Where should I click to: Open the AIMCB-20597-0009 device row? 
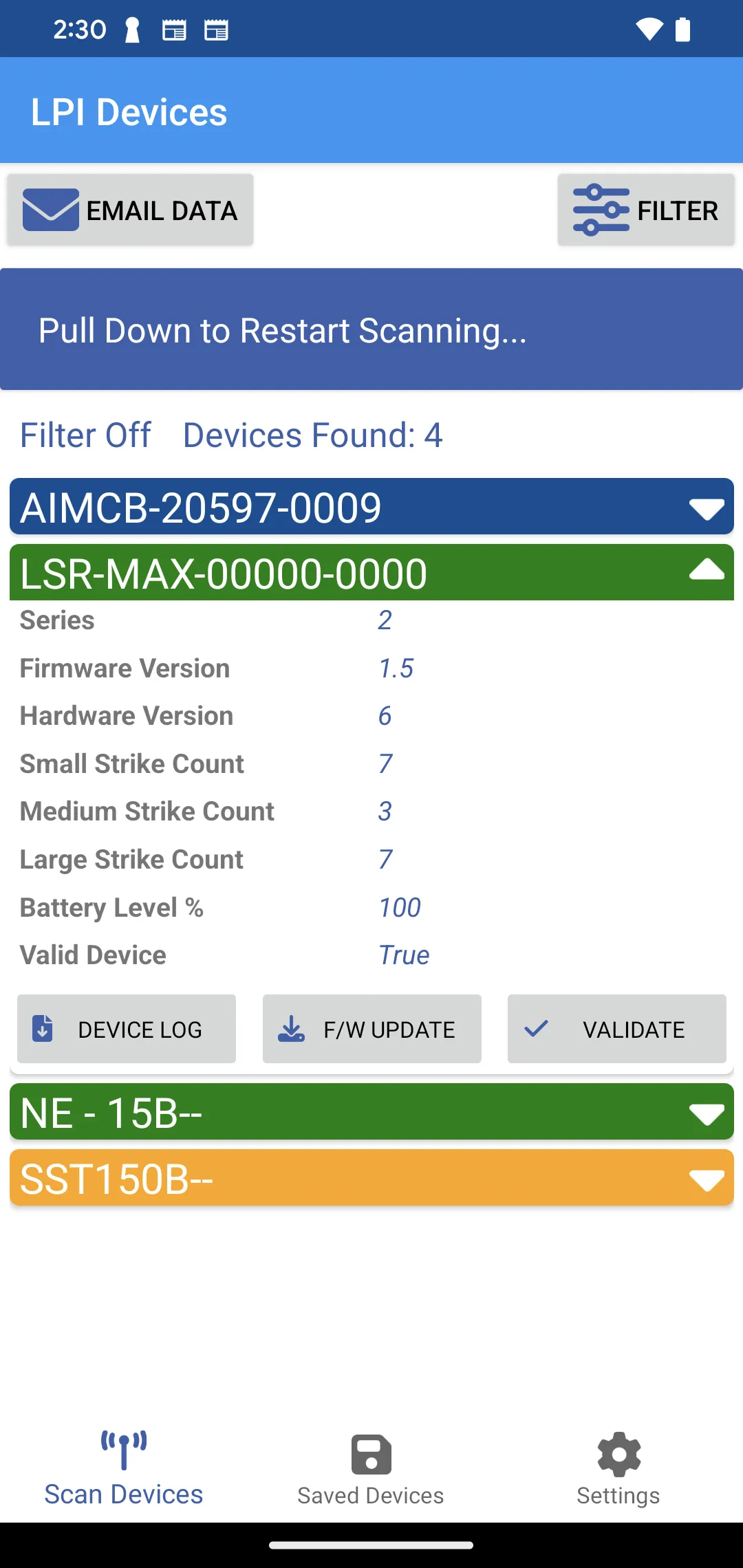[371, 506]
